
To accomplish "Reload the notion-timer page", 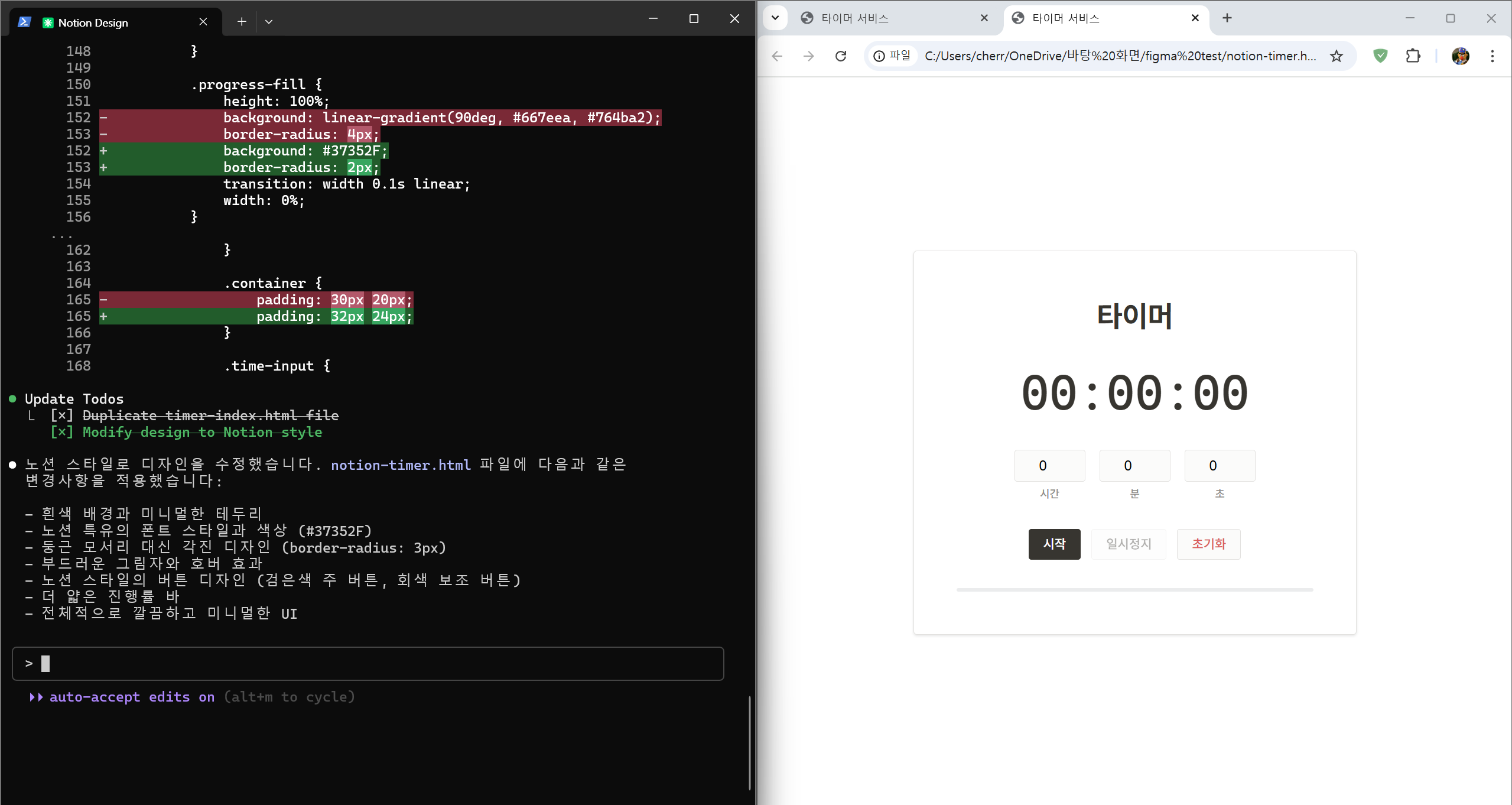I will click(841, 56).
